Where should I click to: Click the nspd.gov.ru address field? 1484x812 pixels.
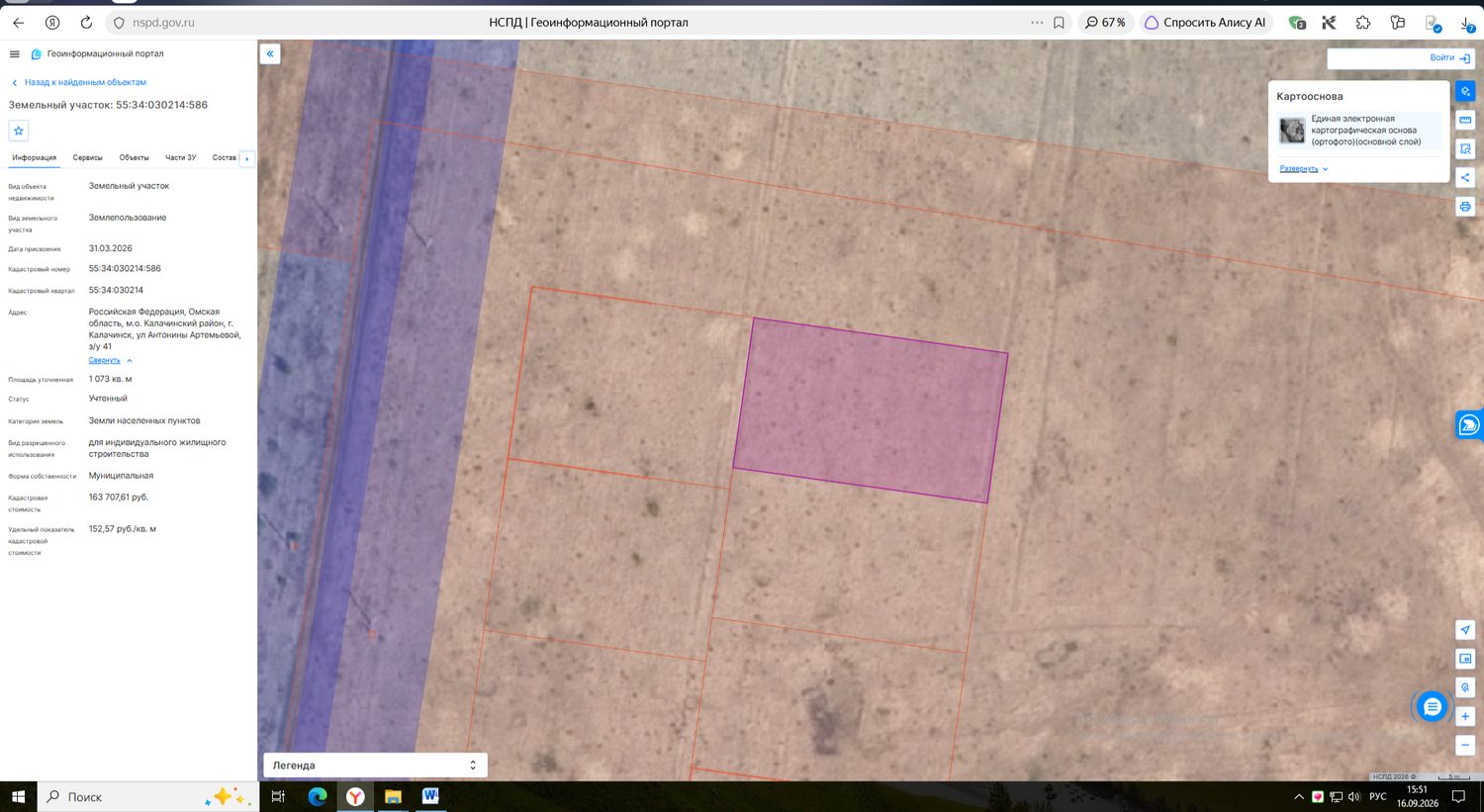coord(163,22)
